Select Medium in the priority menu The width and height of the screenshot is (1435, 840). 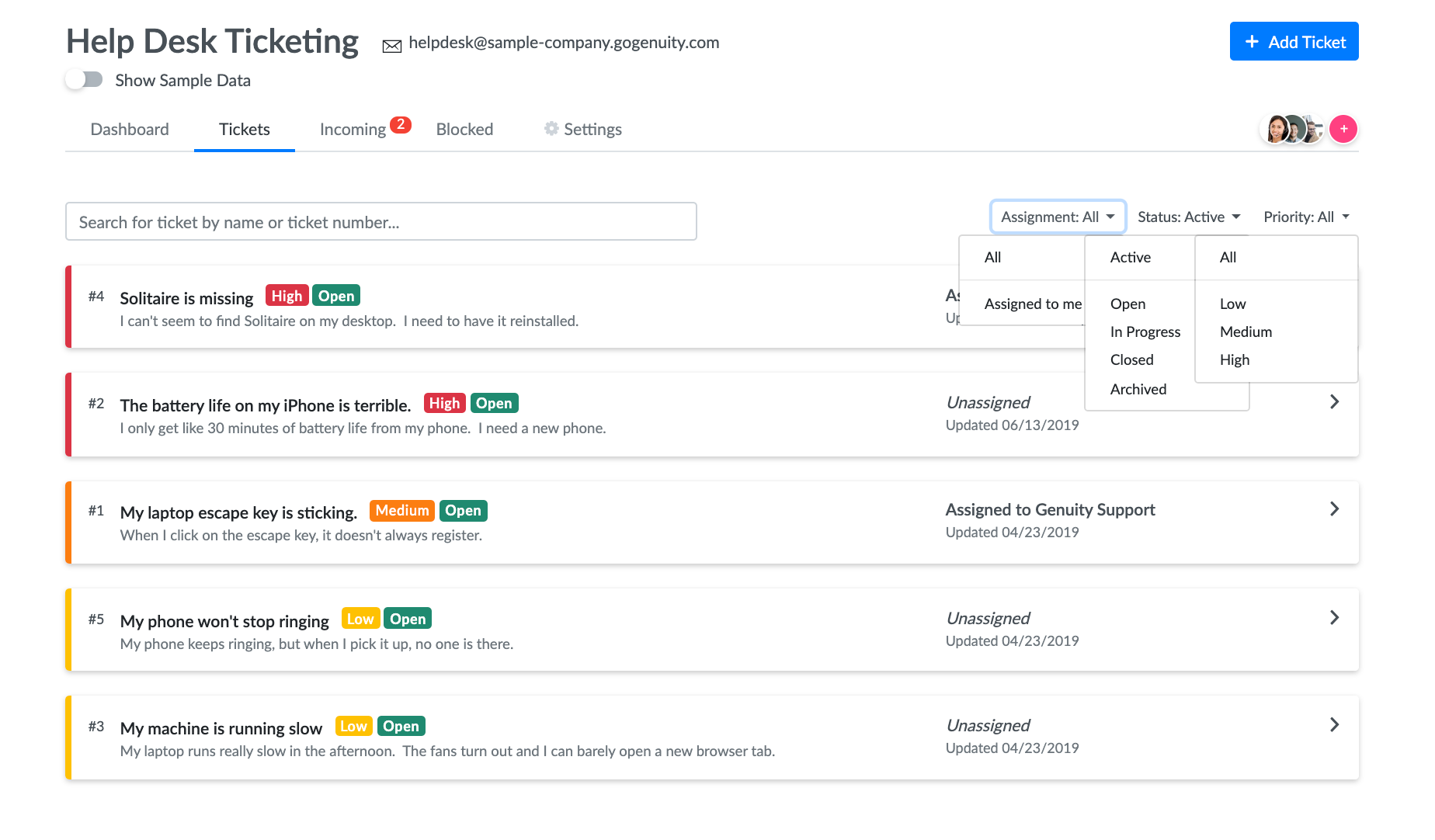click(x=1246, y=331)
